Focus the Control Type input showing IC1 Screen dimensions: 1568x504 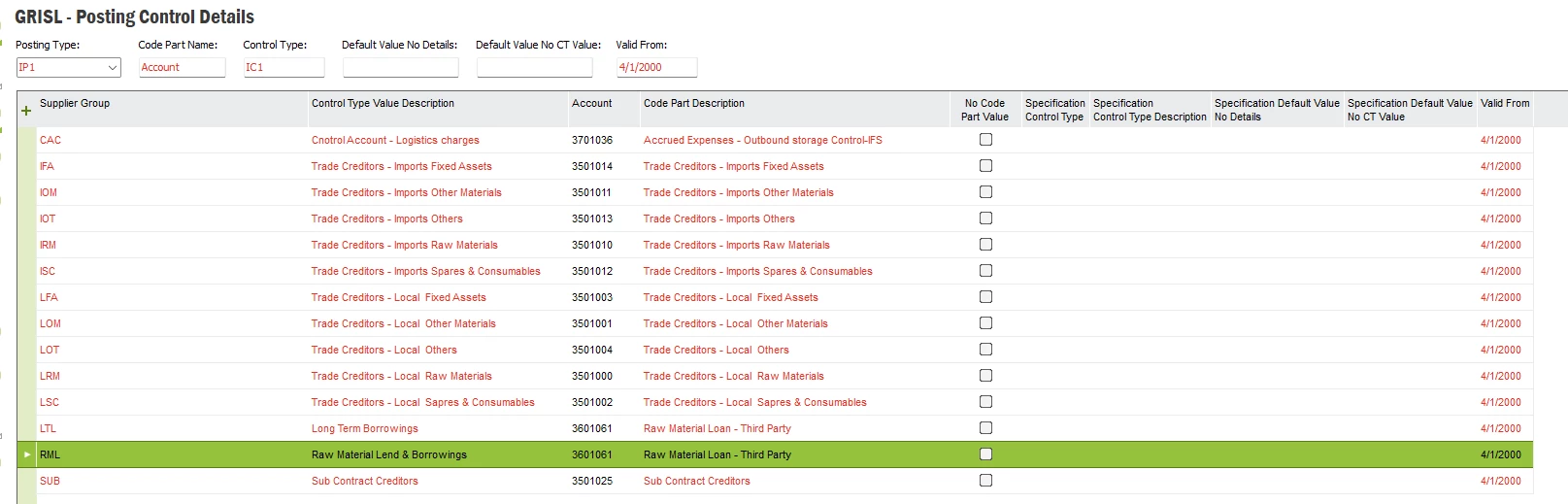coord(284,67)
